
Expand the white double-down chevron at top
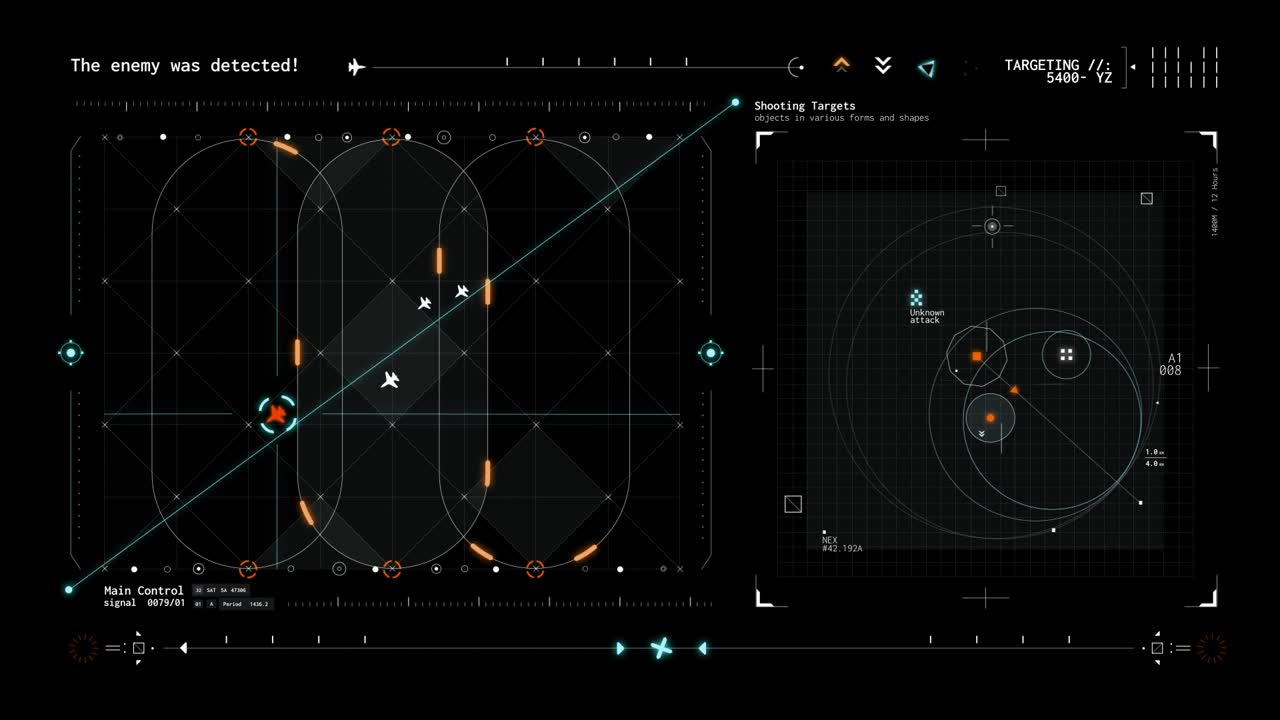[x=883, y=65]
